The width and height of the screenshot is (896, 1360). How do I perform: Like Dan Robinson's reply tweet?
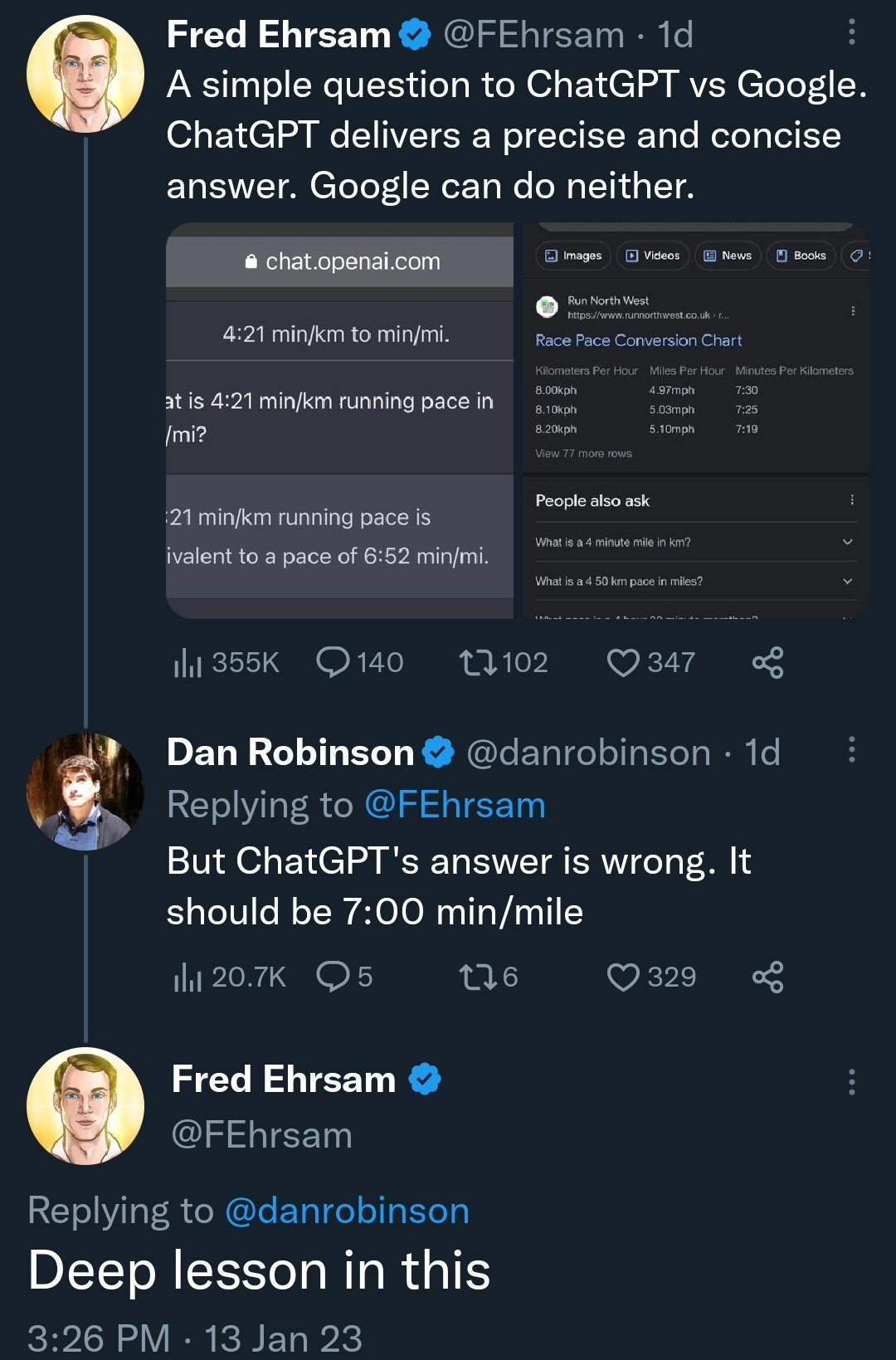[x=623, y=977]
